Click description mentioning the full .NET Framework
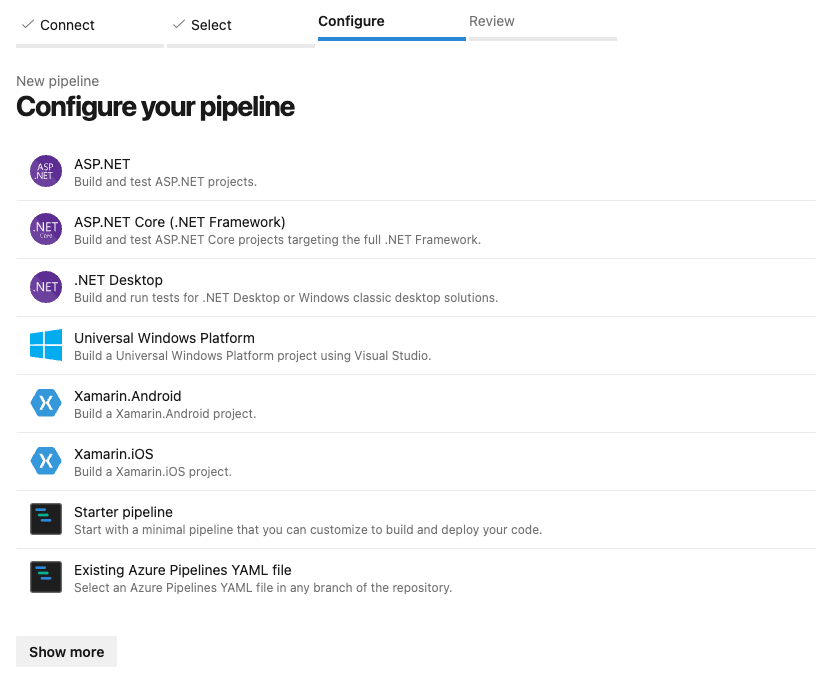836x689 pixels. (x=277, y=240)
